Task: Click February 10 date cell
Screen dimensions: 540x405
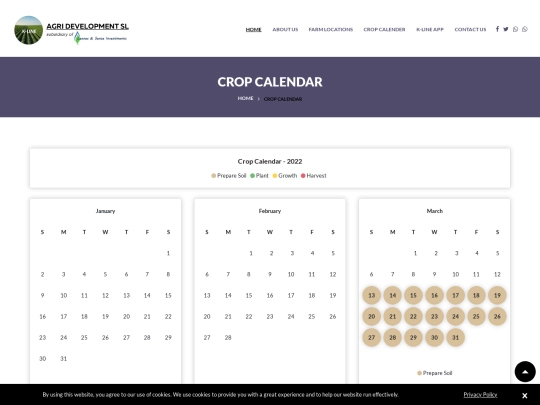Action: pyautogui.click(x=291, y=274)
